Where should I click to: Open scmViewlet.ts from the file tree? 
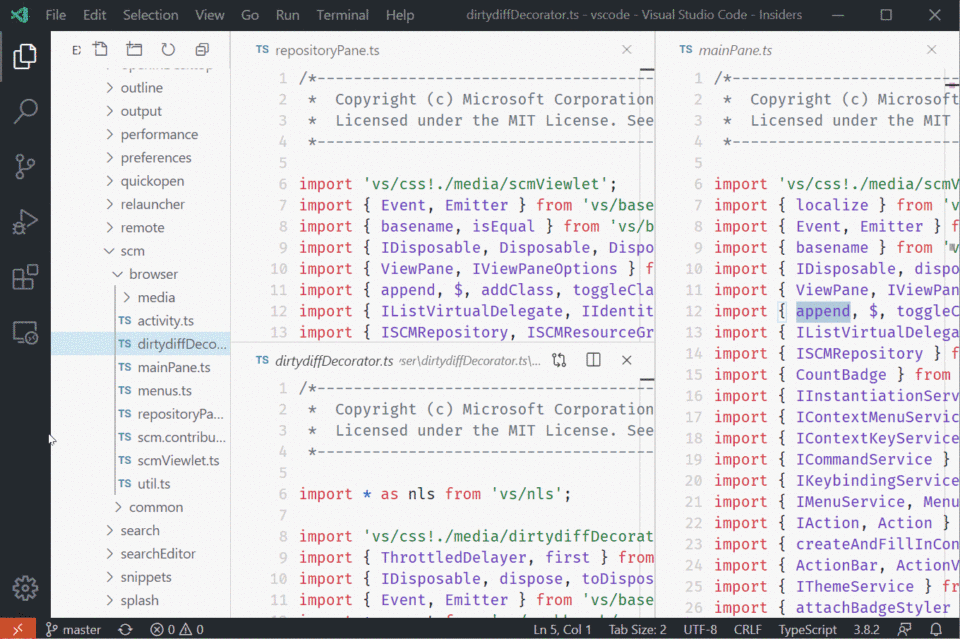pyautogui.click(x=178, y=461)
